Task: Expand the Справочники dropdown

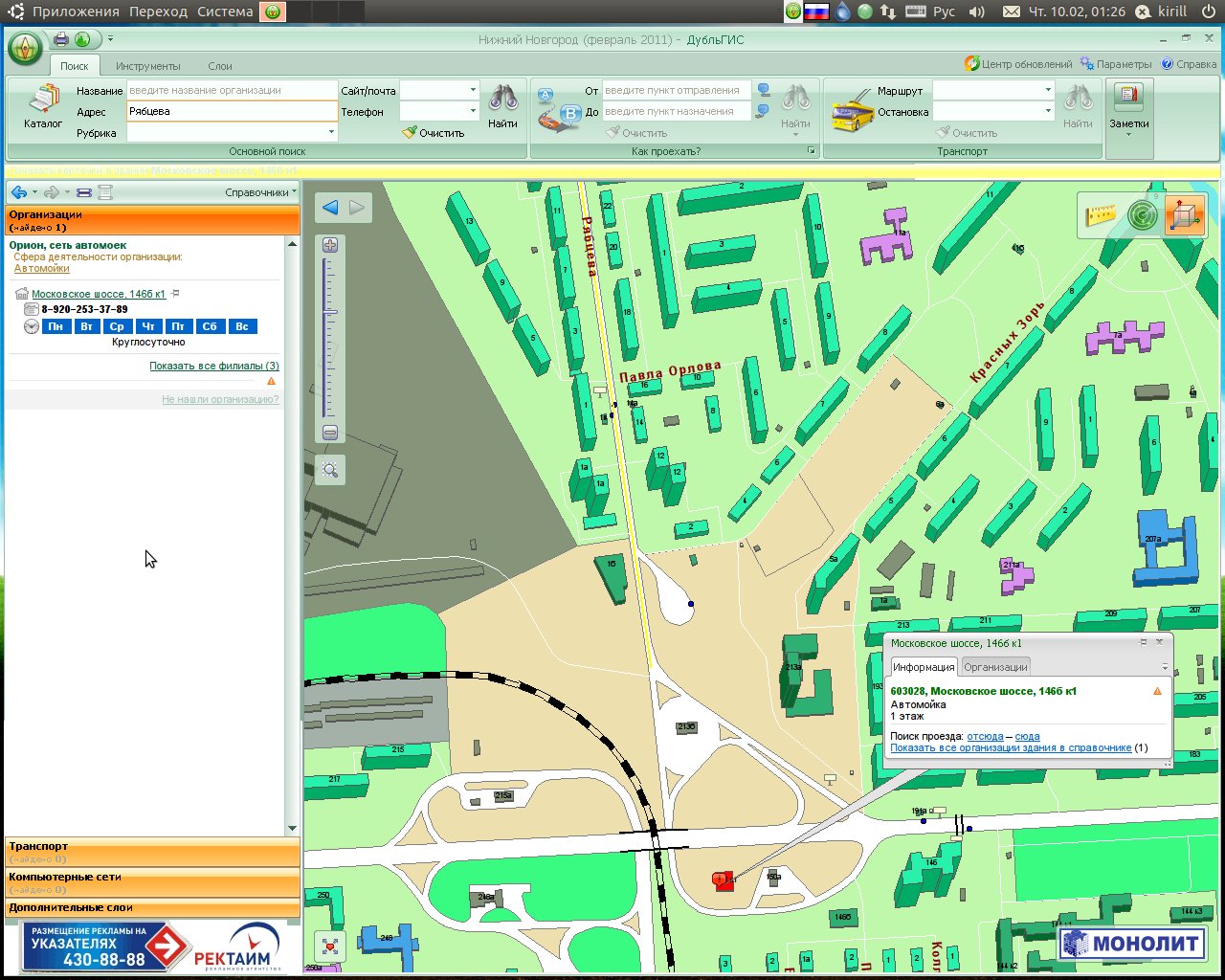Action: point(260,192)
